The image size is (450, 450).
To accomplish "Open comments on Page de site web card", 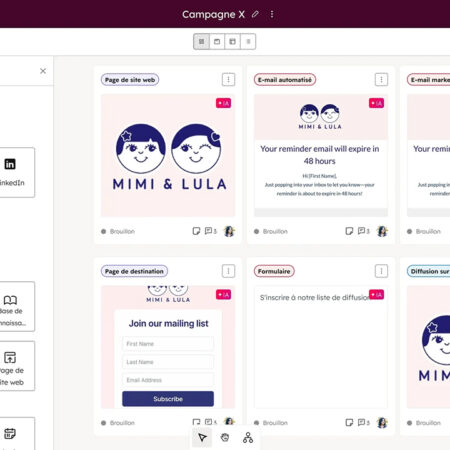I will click(x=210, y=231).
